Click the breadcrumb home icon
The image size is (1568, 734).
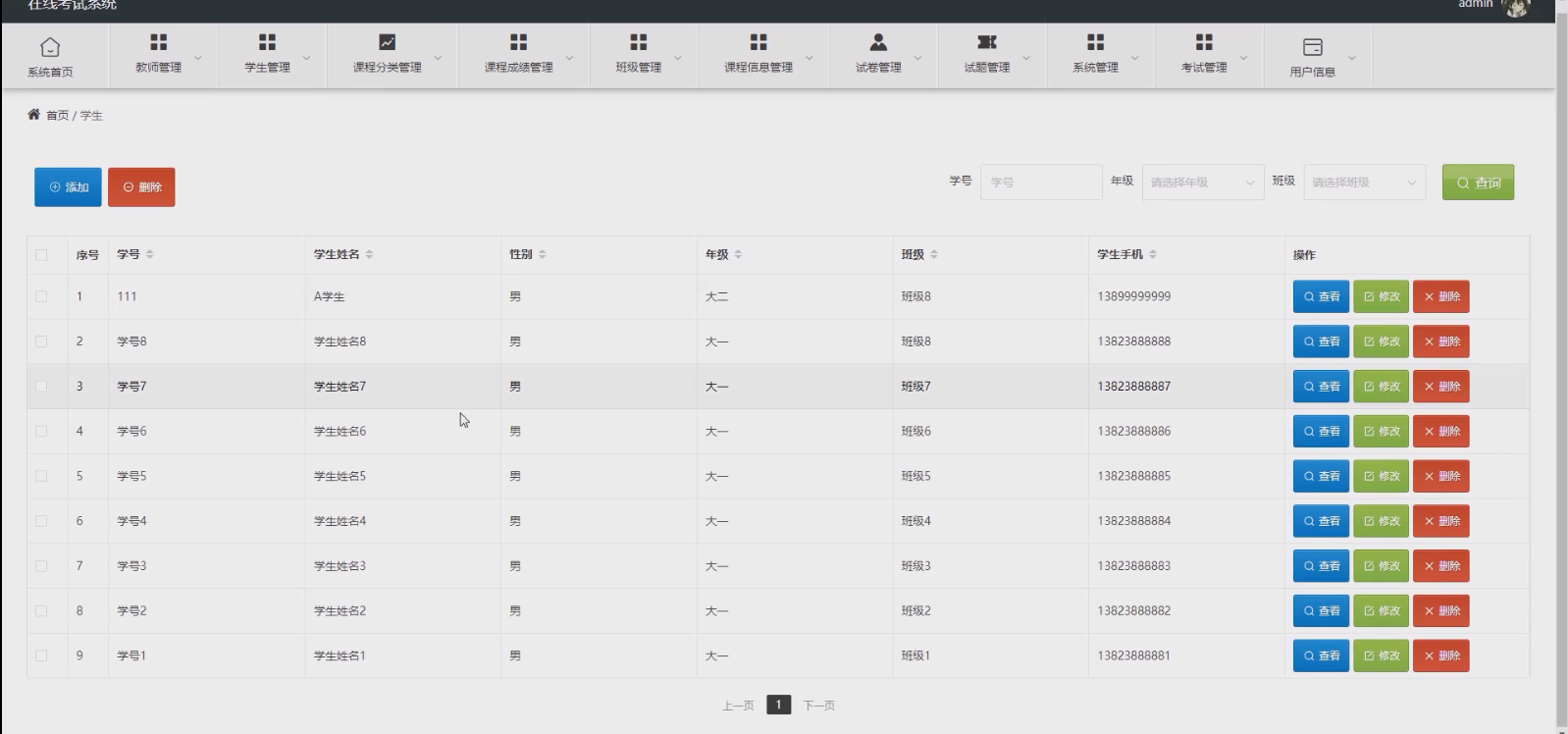33,115
